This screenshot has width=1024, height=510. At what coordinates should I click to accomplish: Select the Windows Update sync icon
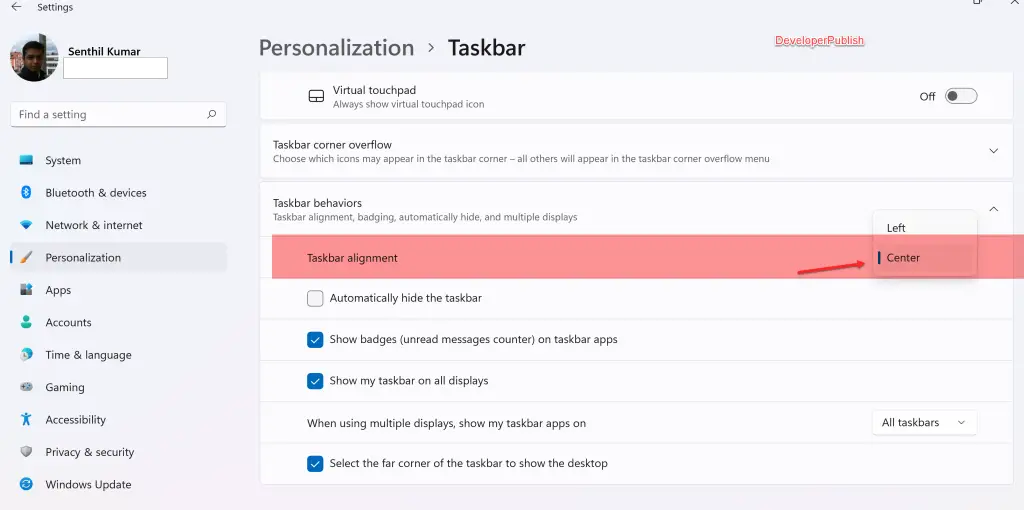click(x=26, y=484)
